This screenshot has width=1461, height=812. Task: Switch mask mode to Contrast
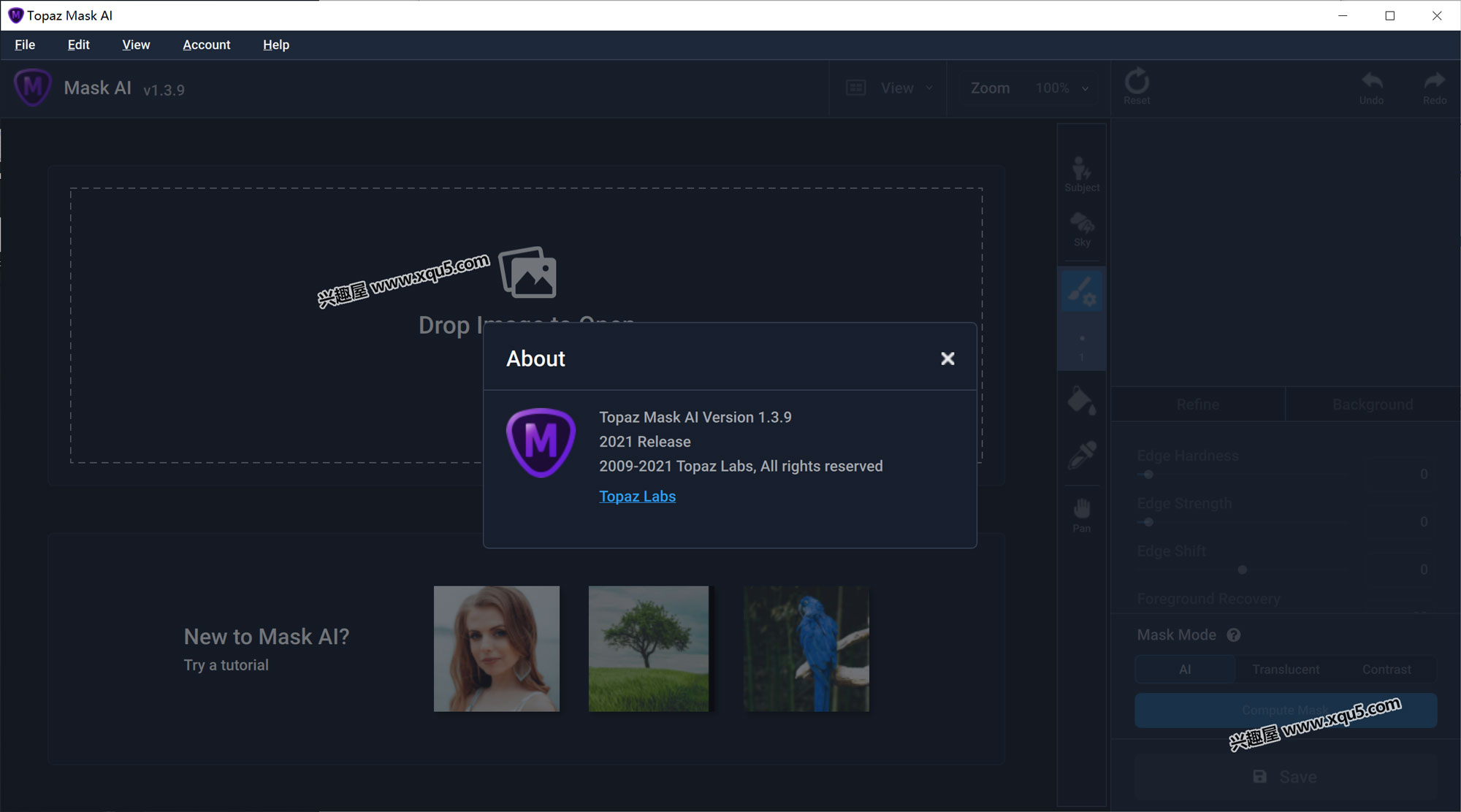[x=1386, y=670]
